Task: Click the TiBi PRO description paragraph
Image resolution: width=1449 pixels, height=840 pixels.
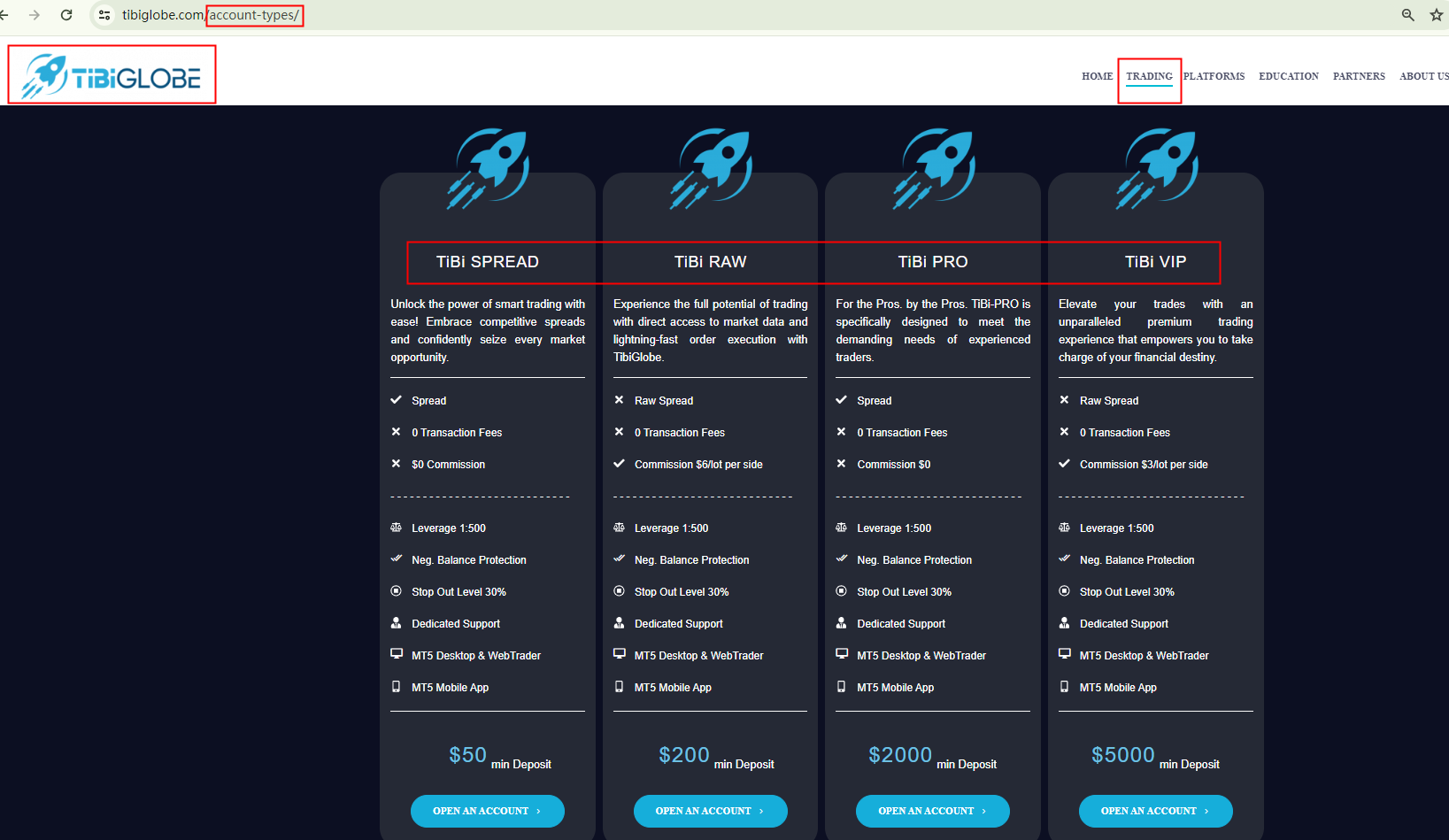Action: [x=933, y=330]
